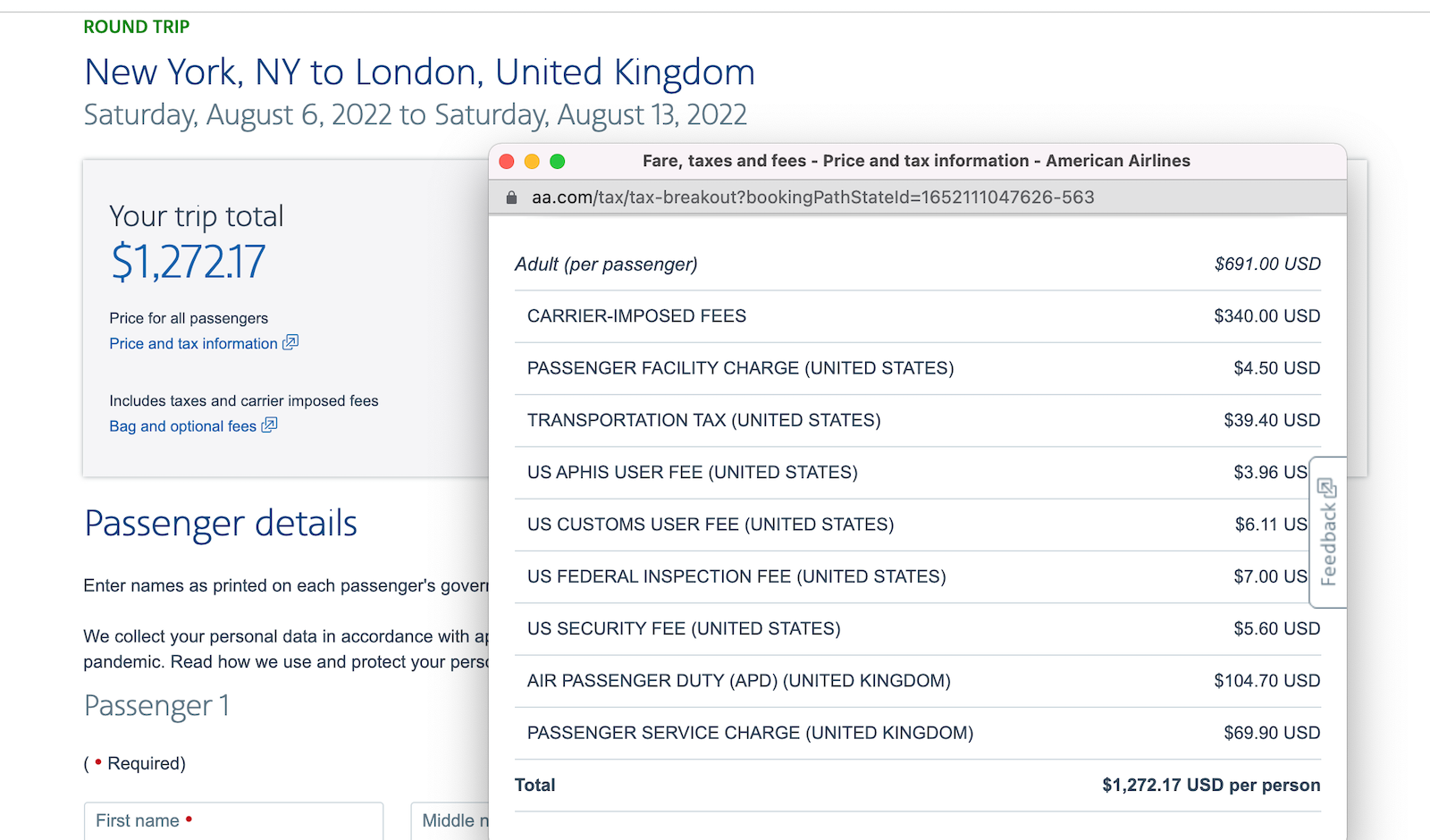Click external-link icon beside Price and tax information
This screenshot has height=840, width=1430.
pos(290,342)
